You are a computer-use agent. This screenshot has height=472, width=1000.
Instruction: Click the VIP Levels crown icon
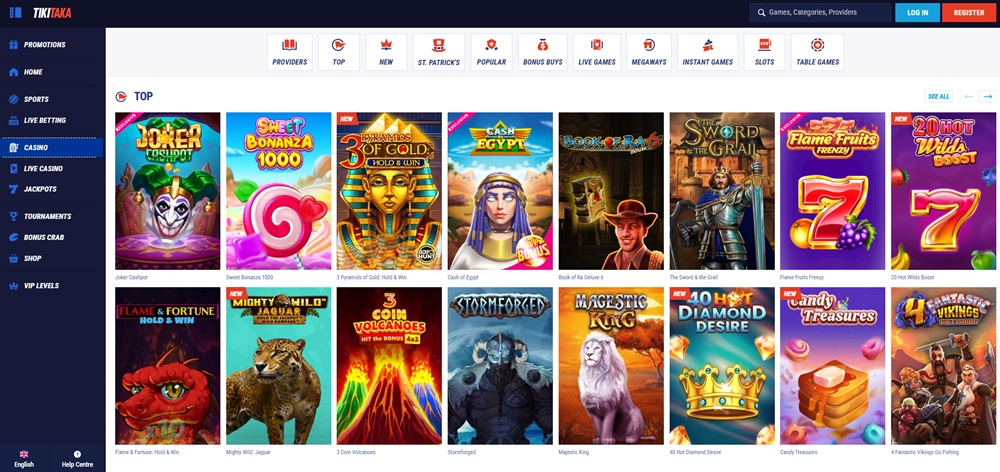13,286
